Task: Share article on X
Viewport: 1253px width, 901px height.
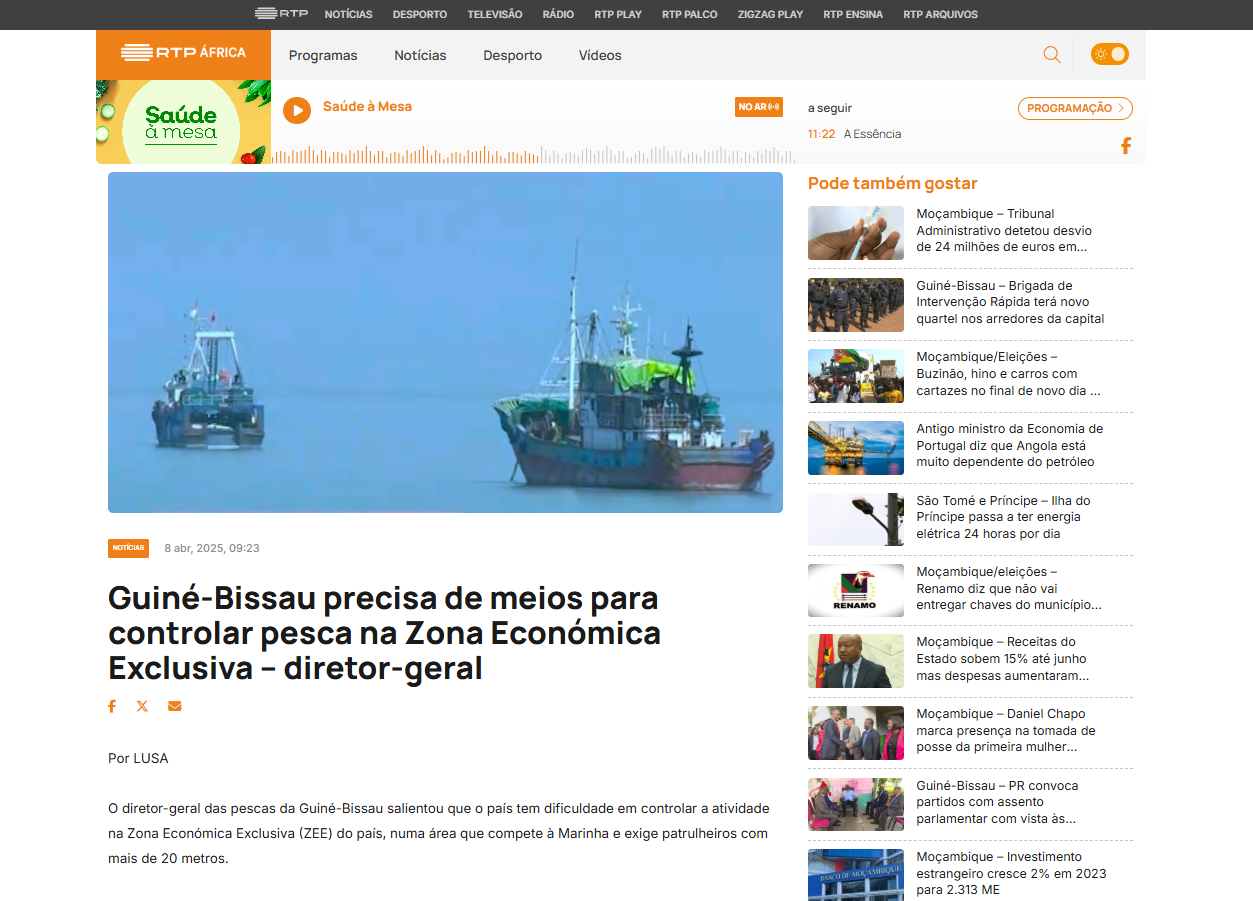Action: pyautogui.click(x=142, y=706)
